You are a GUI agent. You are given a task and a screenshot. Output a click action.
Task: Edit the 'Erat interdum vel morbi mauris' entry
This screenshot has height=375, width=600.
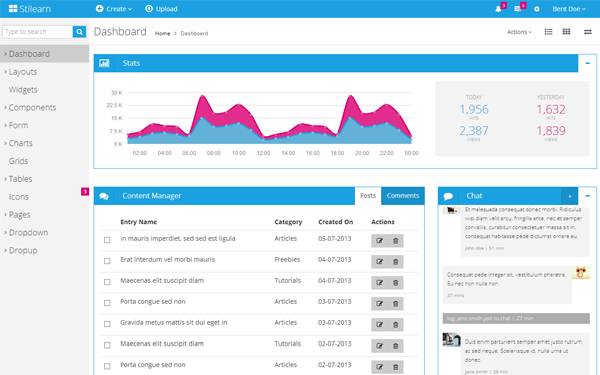pyautogui.click(x=380, y=262)
